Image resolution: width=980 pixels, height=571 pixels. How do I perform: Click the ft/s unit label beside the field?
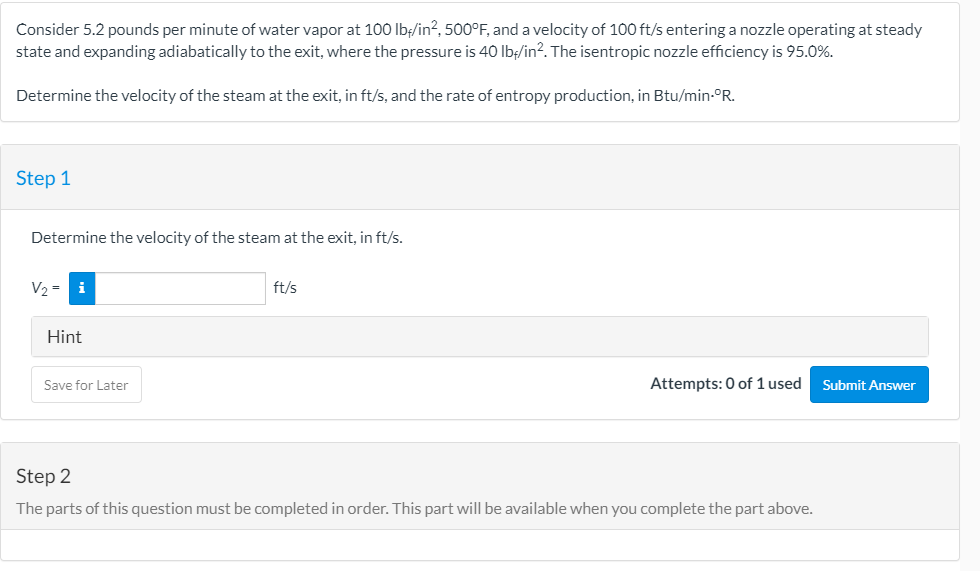(x=285, y=288)
